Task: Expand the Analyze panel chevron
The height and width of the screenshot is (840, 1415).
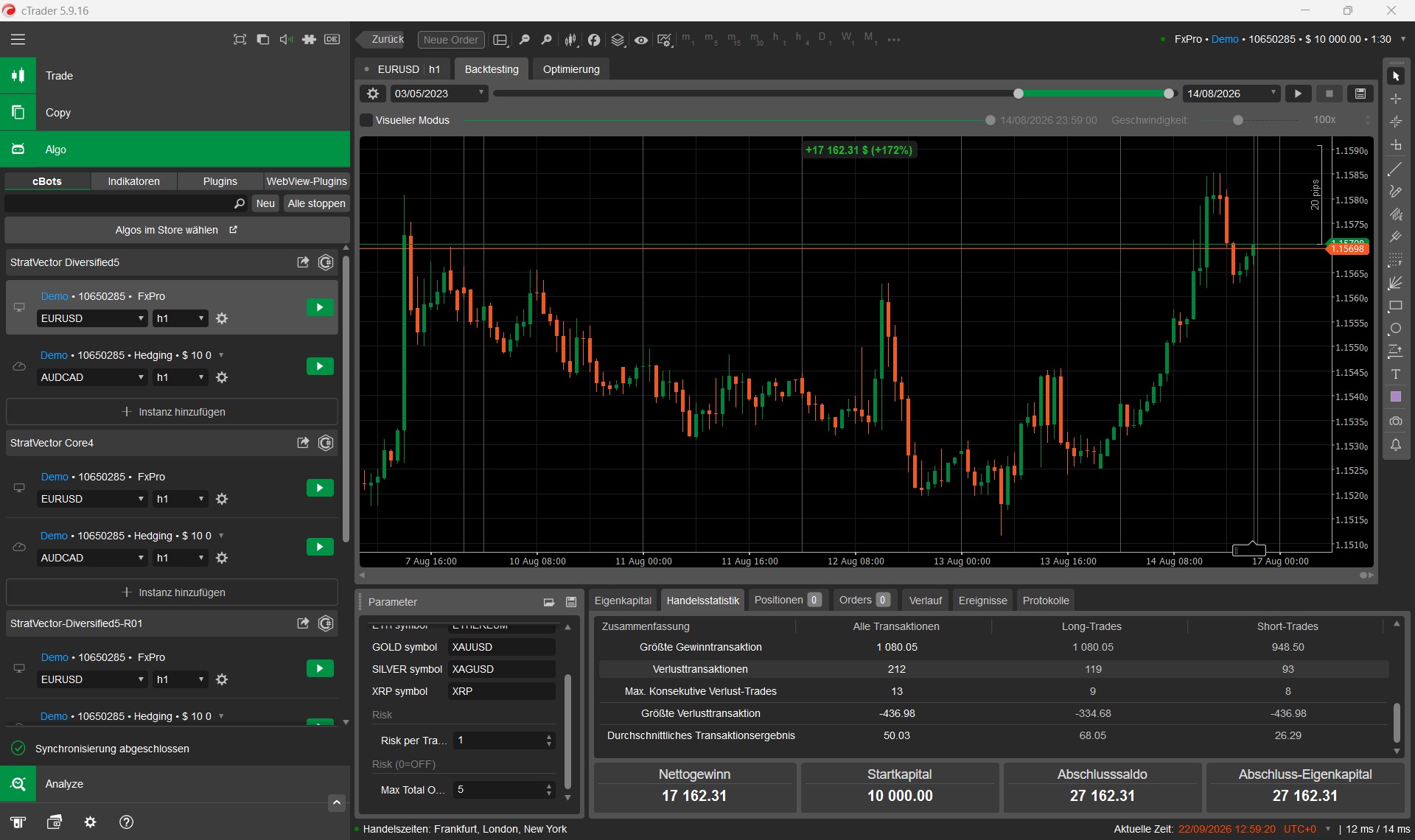Action: point(337,802)
